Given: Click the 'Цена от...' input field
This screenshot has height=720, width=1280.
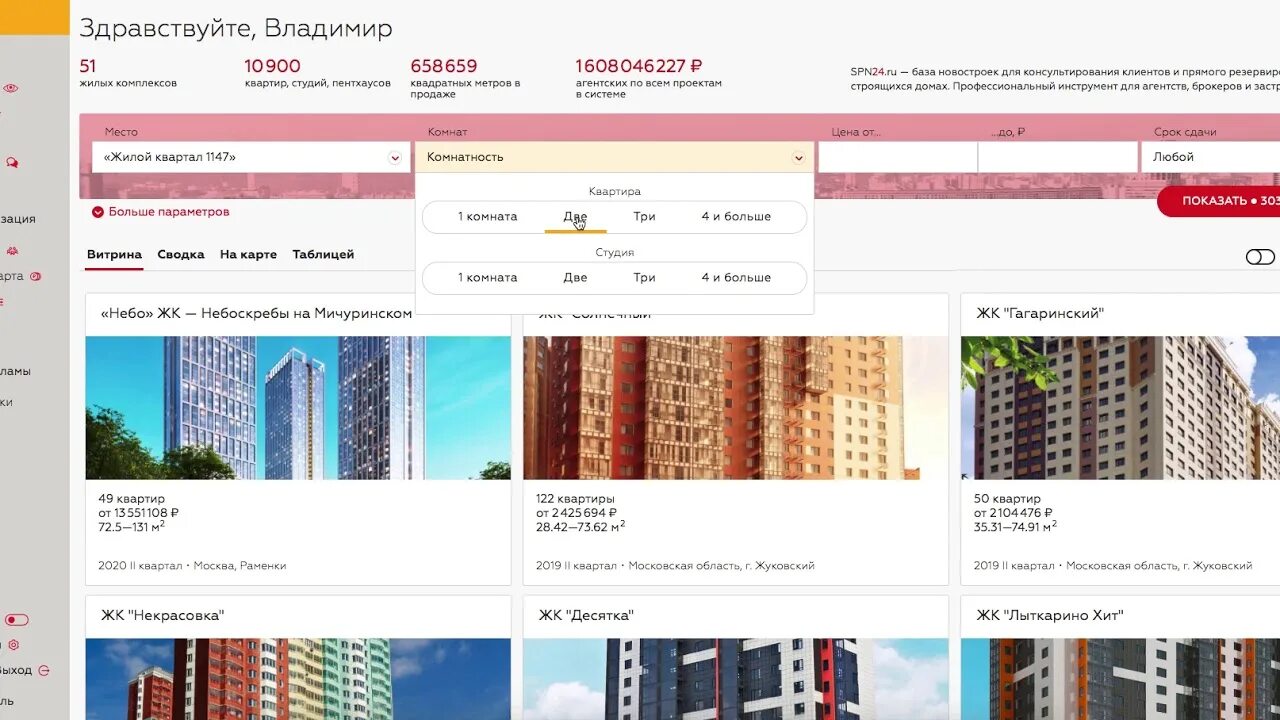Looking at the screenshot, I should click(x=898, y=157).
